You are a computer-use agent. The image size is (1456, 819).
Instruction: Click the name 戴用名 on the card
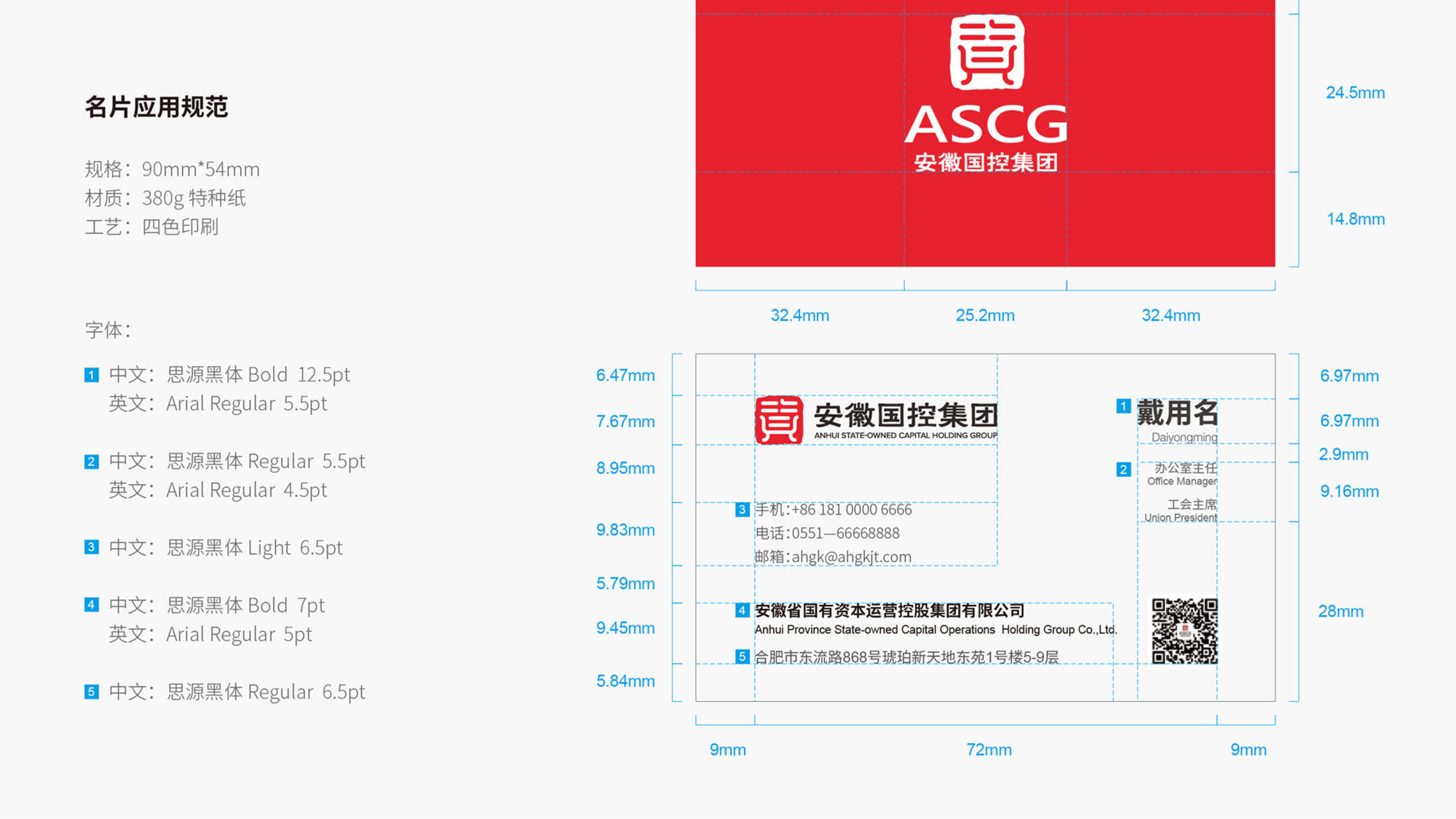tap(1177, 413)
